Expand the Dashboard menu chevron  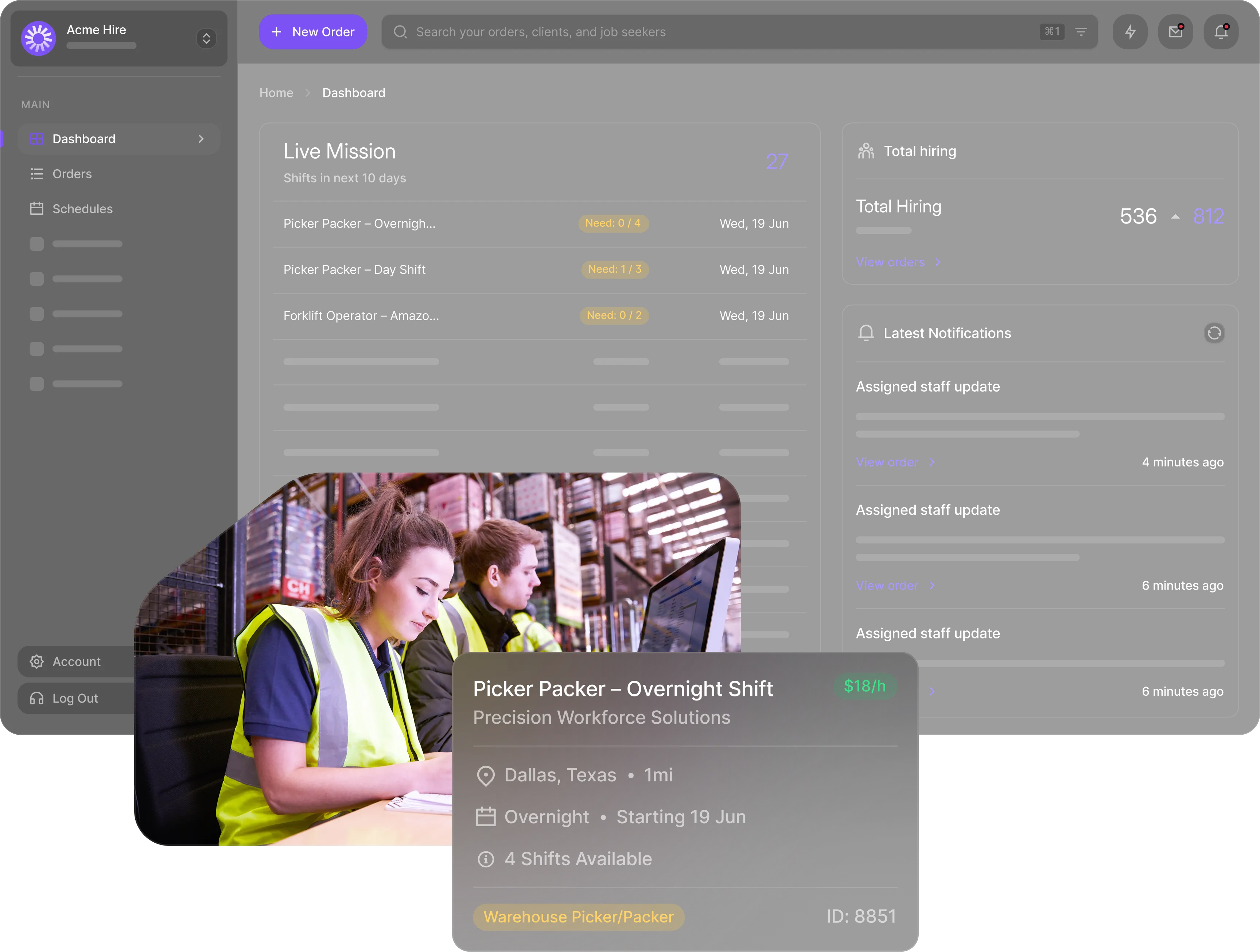(201, 139)
